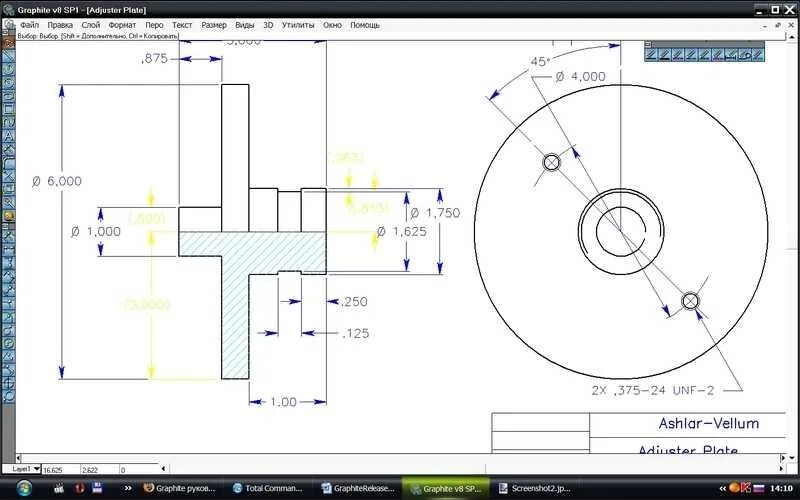Click the Russian language flag in tray
This screenshot has width=800, height=500.
tap(759, 488)
